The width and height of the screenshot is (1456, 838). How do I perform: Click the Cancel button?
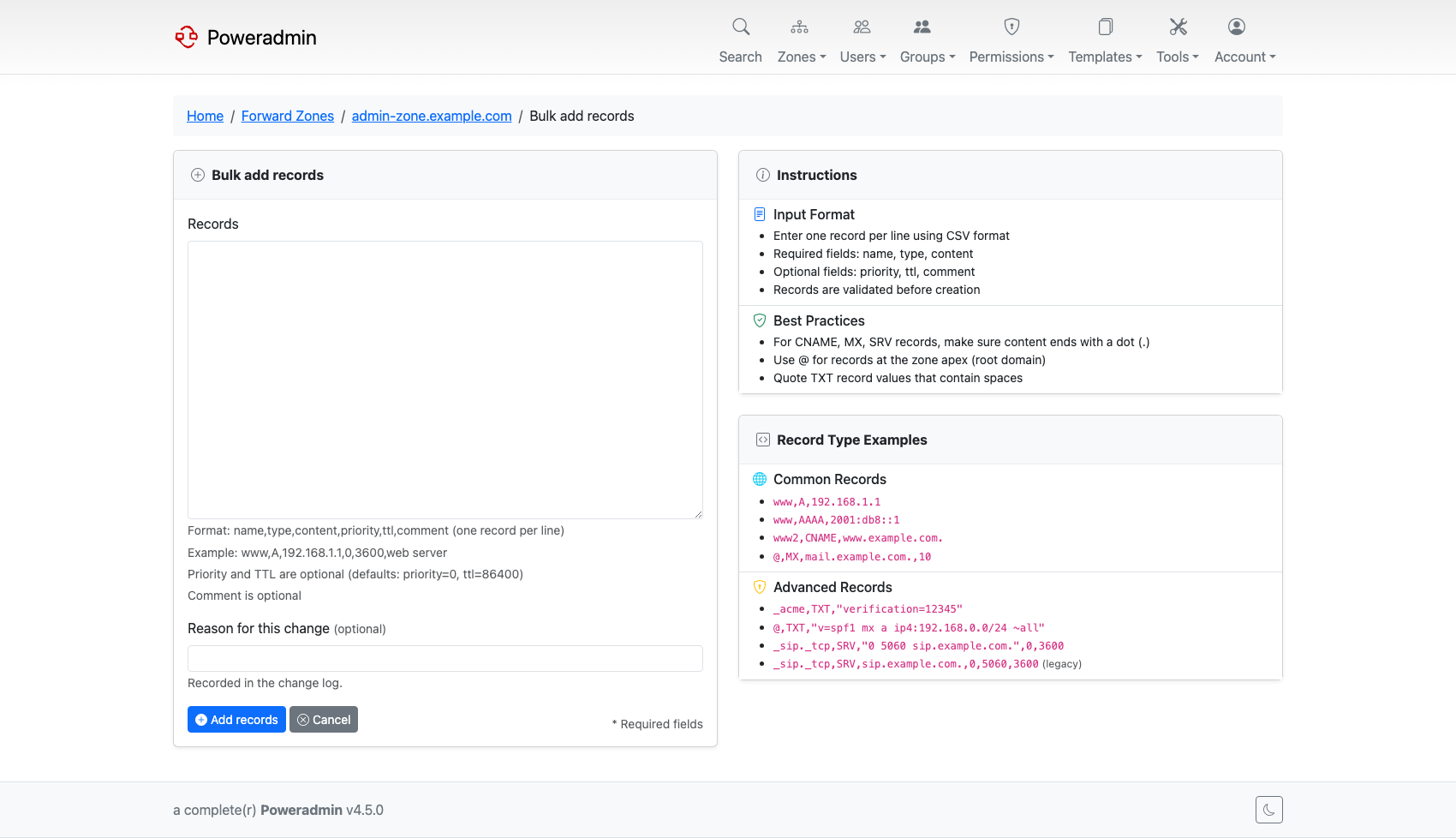pos(324,720)
